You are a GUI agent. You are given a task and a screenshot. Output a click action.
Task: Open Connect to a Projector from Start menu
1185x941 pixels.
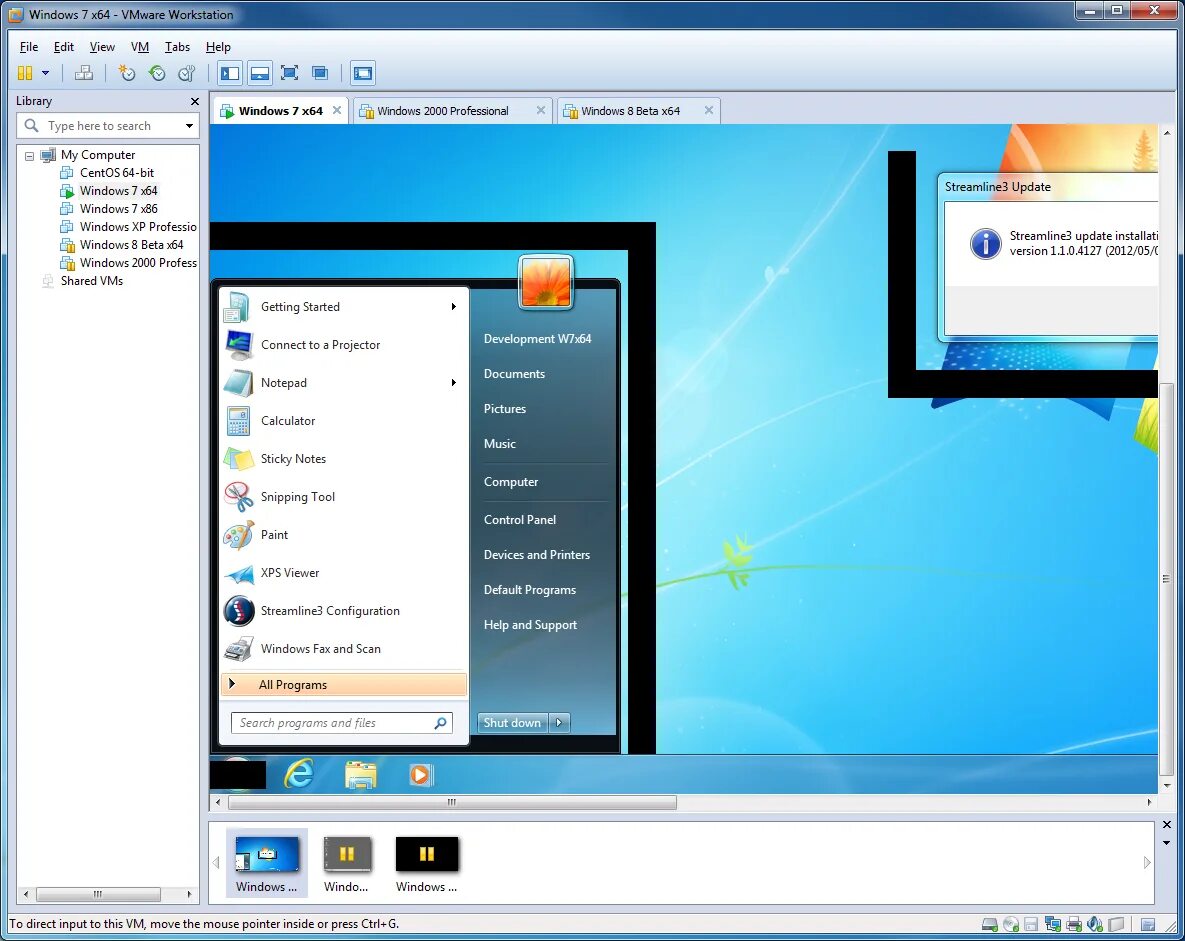(x=344, y=345)
